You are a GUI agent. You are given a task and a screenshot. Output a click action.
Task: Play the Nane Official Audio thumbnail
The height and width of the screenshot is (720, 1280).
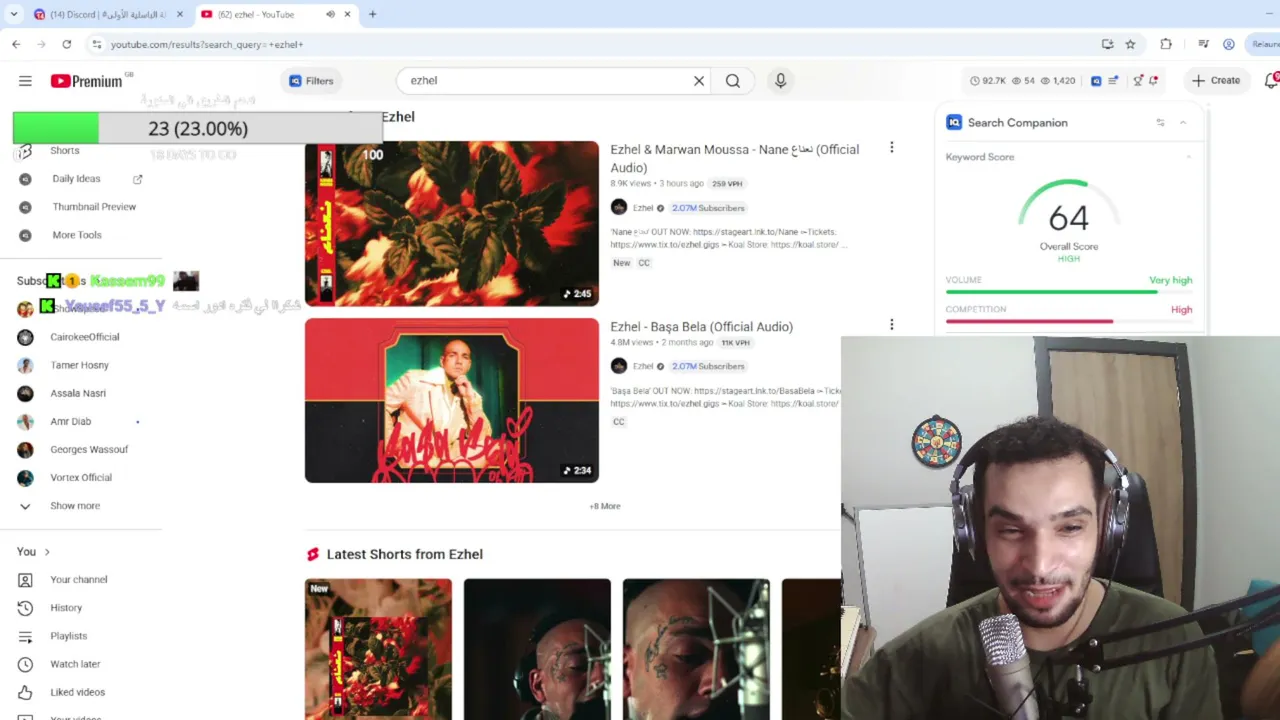tap(452, 223)
